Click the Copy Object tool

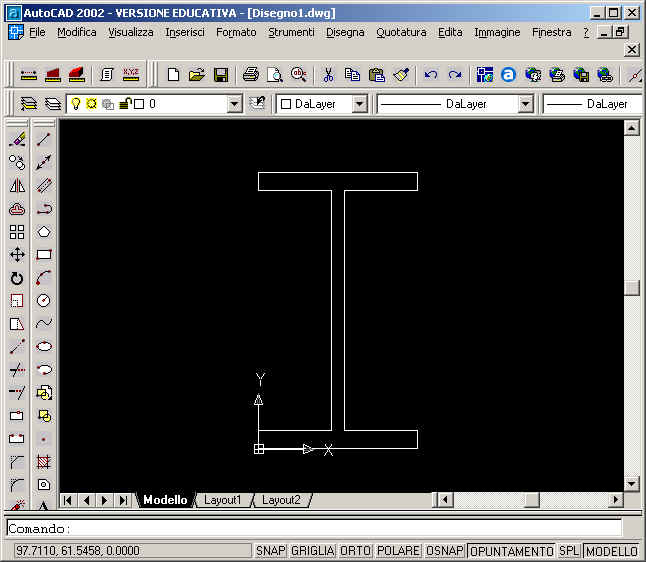(17, 162)
